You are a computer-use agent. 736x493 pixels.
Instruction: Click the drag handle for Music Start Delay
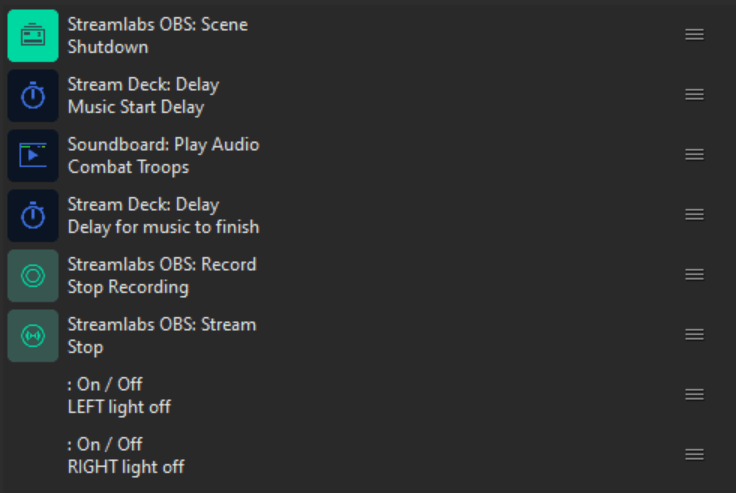pyautogui.click(x=694, y=95)
